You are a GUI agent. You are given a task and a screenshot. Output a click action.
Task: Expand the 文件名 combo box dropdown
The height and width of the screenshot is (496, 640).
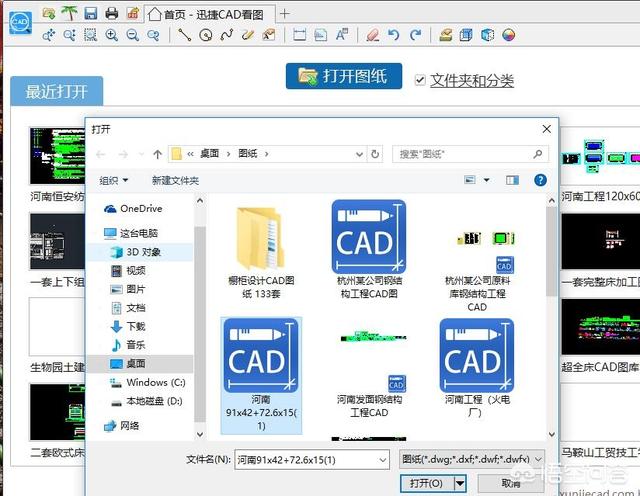pos(382,460)
